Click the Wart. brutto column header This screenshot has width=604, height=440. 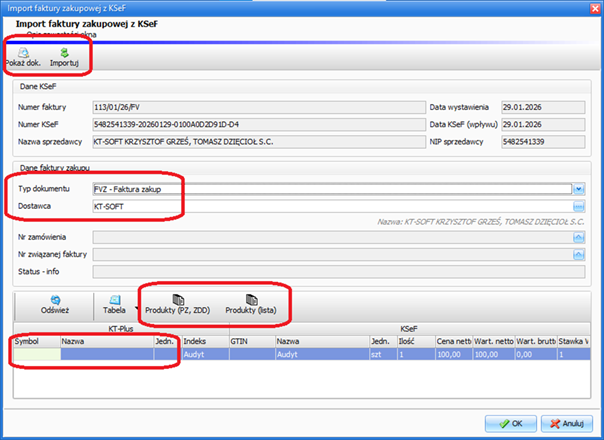[536, 341]
